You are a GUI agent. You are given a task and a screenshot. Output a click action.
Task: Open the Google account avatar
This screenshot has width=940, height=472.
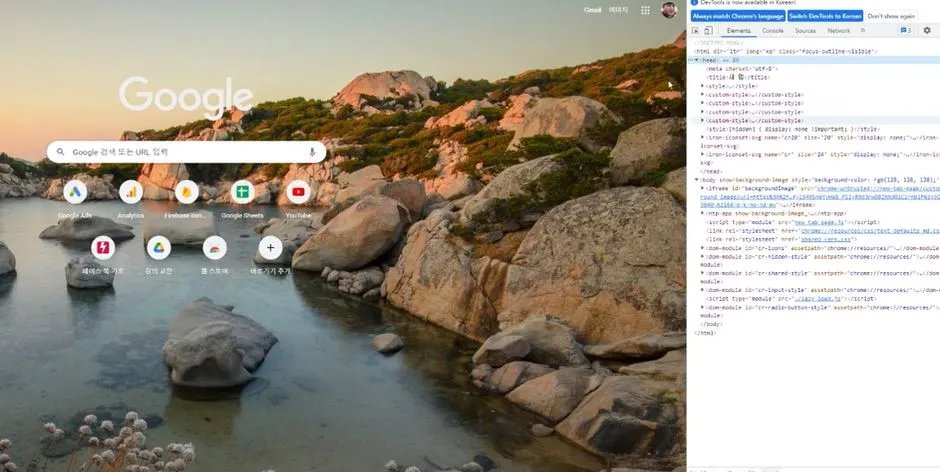point(669,10)
